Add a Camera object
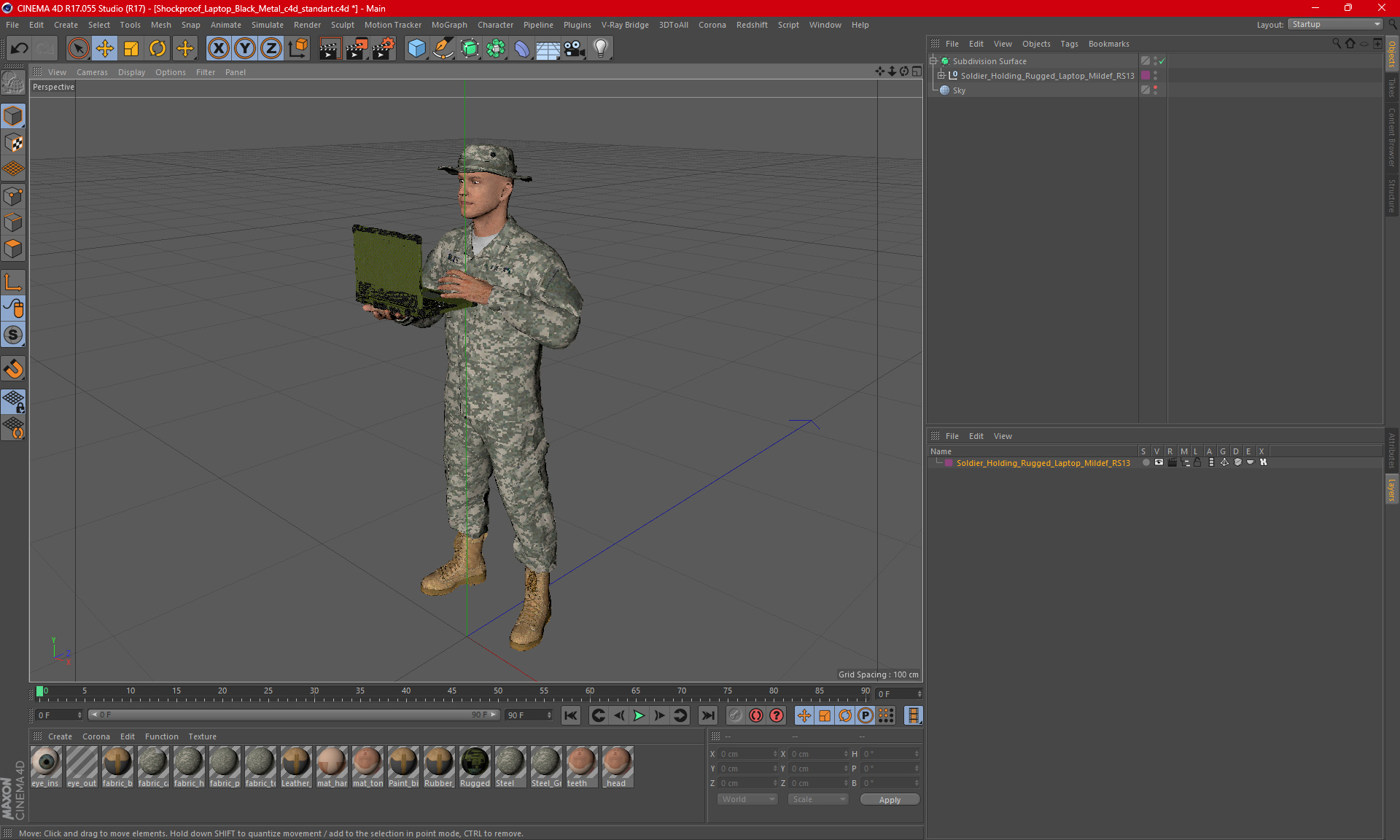 tap(575, 49)
